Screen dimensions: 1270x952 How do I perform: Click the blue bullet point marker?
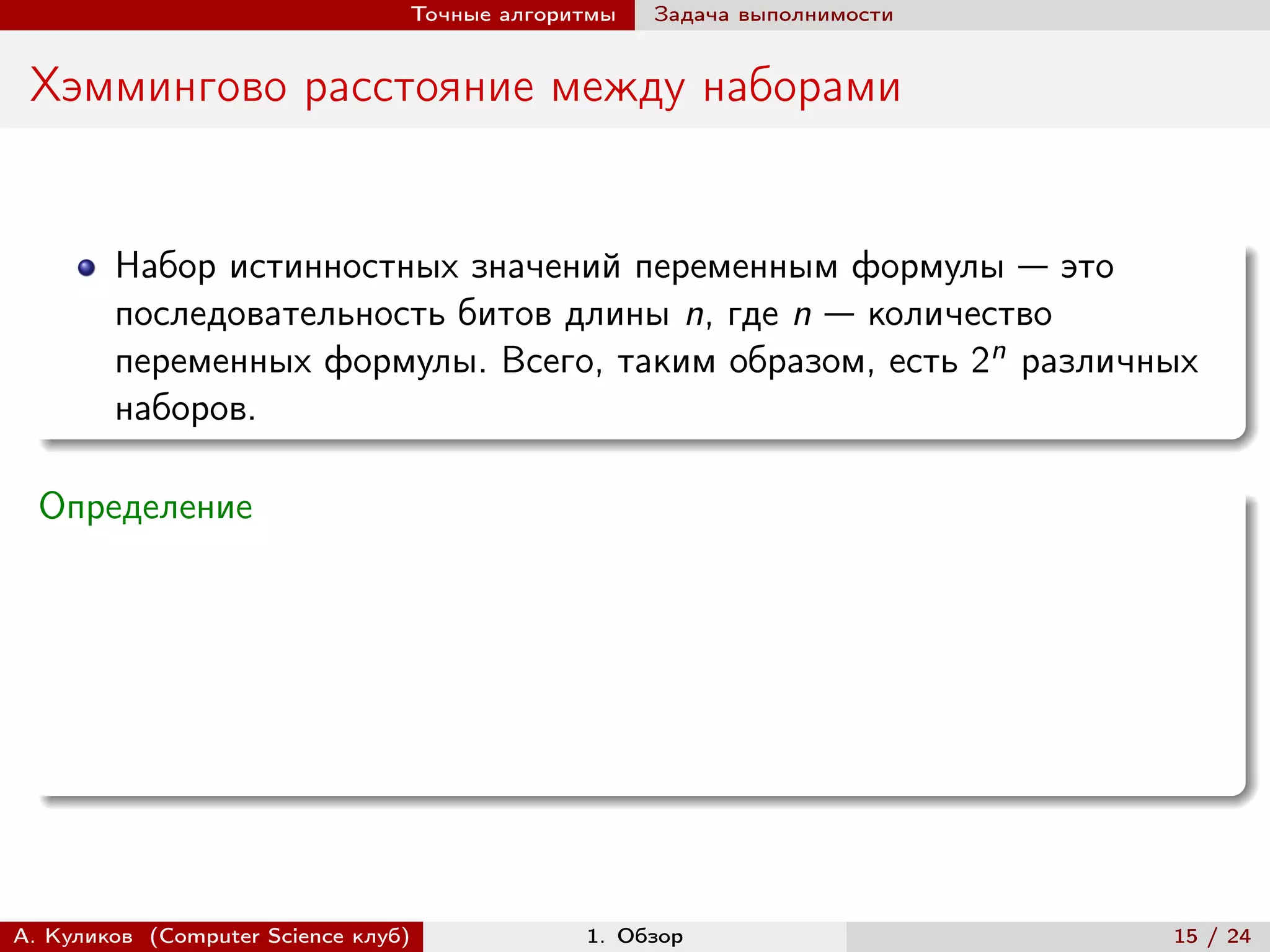(86, 268)
